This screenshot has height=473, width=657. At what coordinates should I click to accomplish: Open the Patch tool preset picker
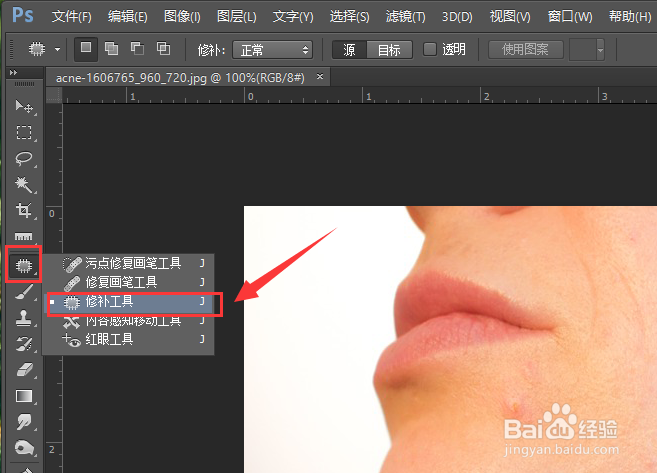[57, 49]
